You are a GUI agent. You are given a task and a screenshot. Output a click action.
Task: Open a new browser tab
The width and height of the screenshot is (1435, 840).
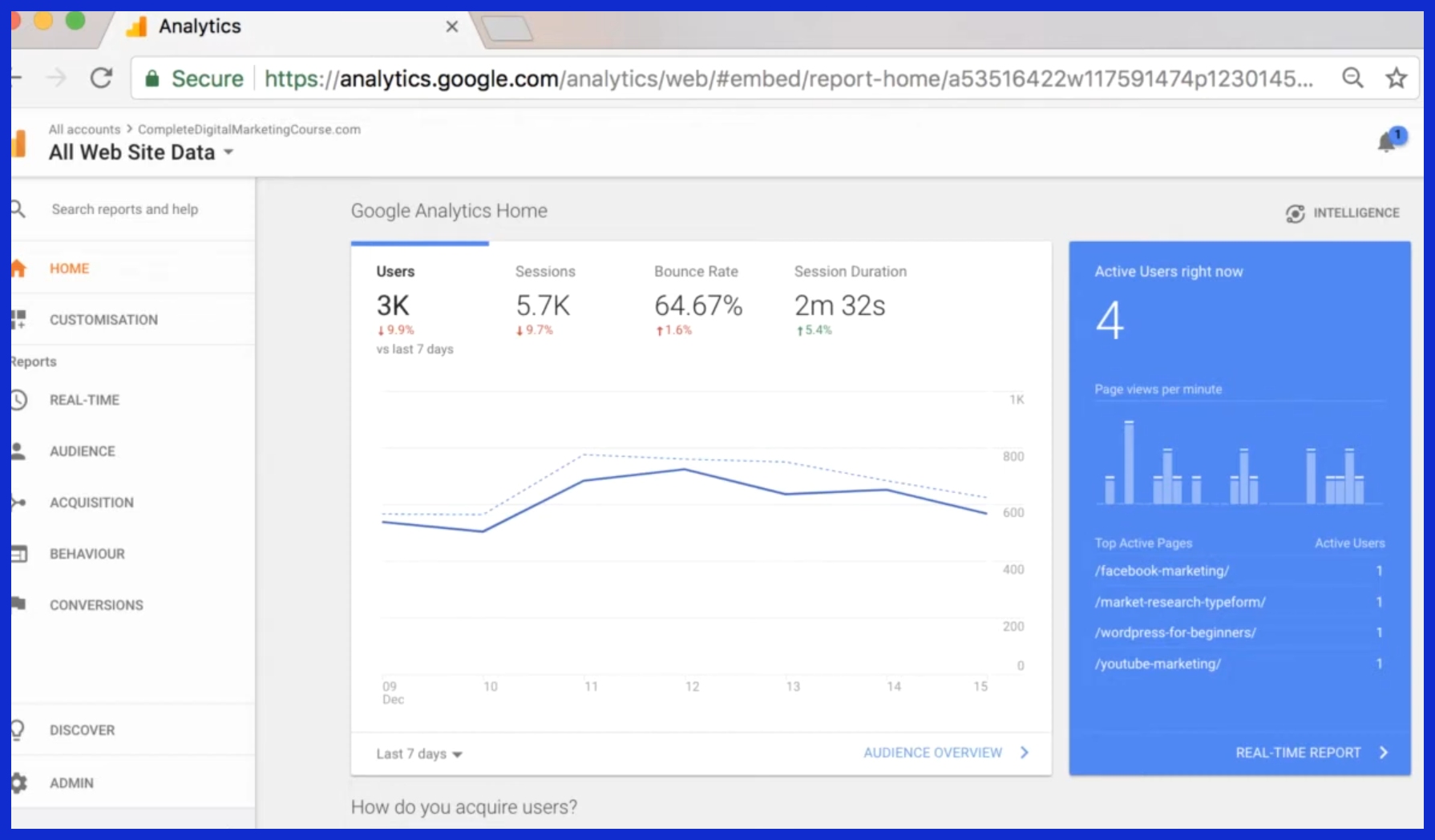point(507,29)
